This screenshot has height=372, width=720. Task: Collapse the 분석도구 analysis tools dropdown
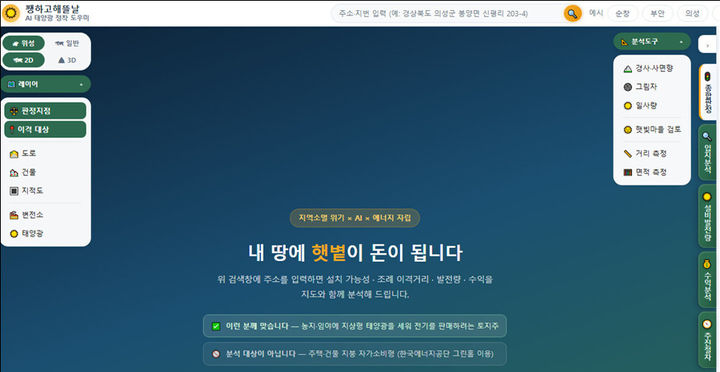(652, 41)
